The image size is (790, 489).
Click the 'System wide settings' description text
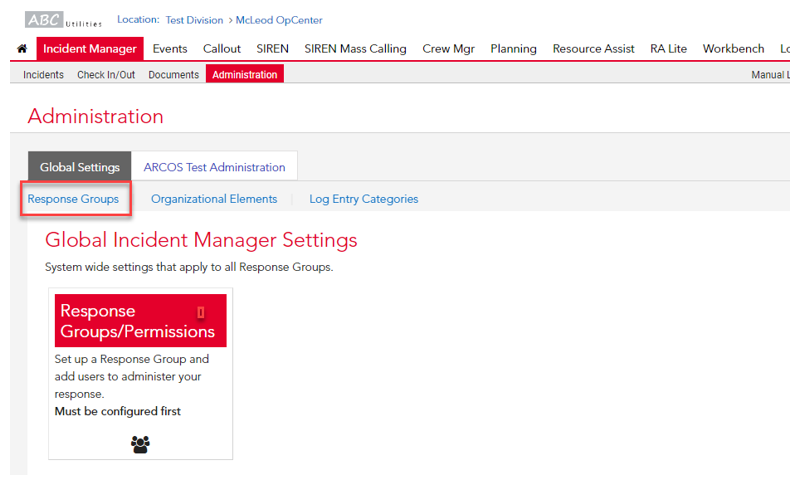[189, 267]
